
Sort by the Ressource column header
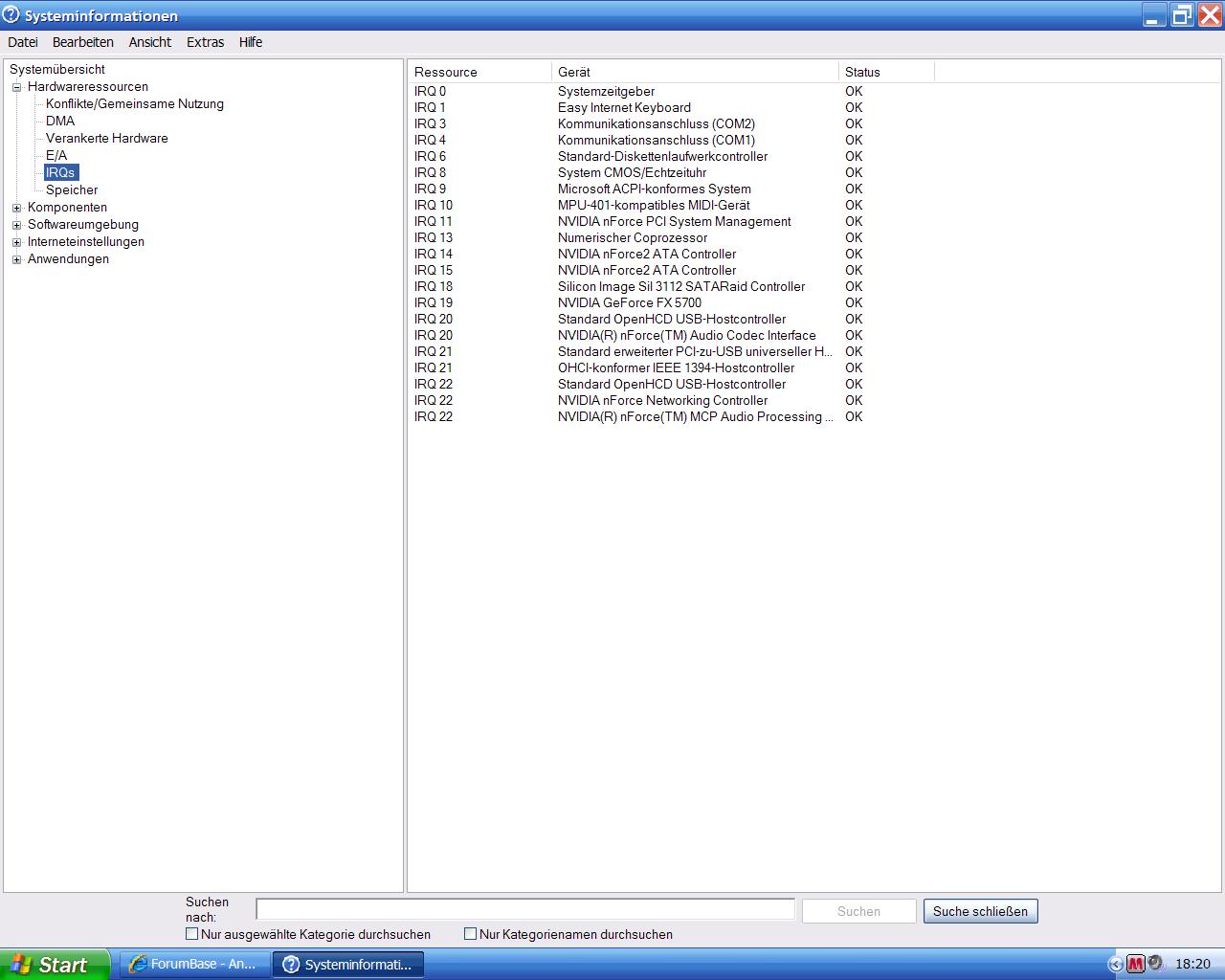pos(479,72)
